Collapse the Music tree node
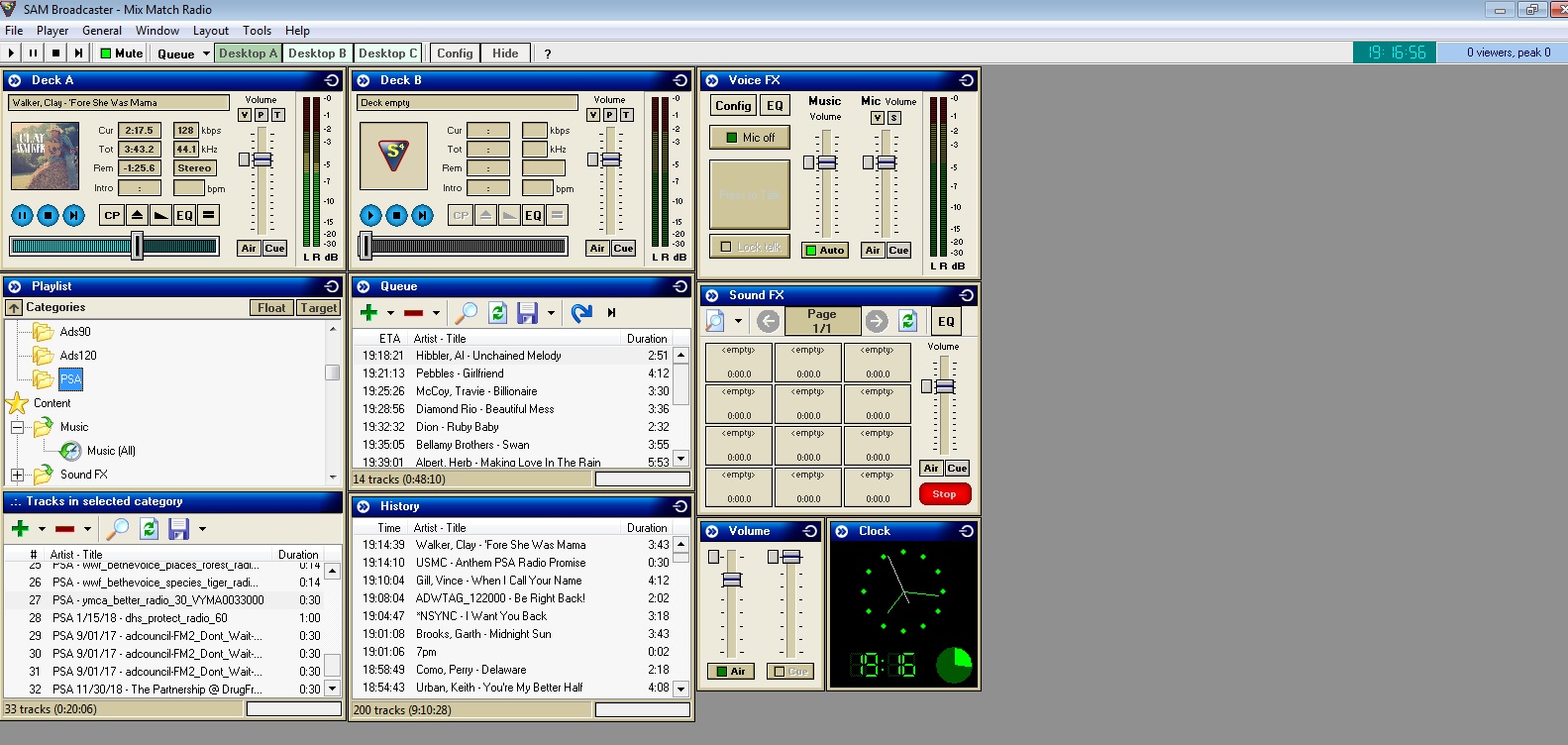Viewport: 1568px width, 745px height. [x=17, y=427]
